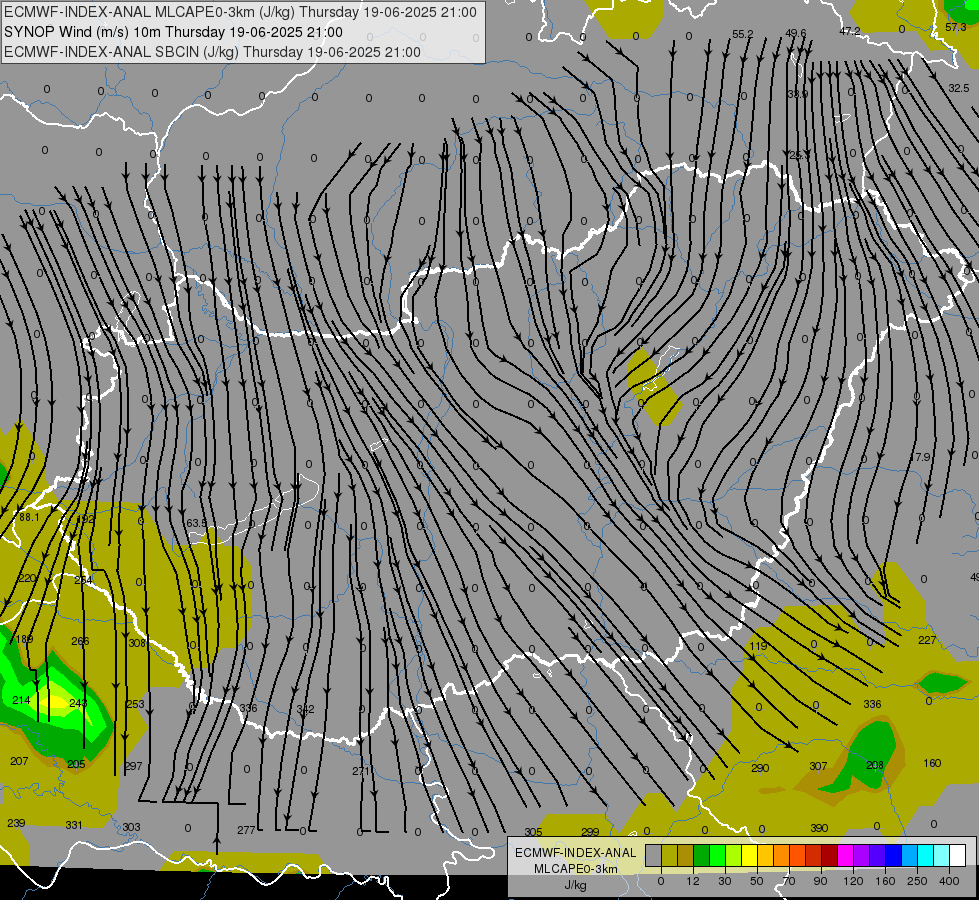Click the map value 239
The height and width of the screenshot is (900, 979).
coord(16,823)
